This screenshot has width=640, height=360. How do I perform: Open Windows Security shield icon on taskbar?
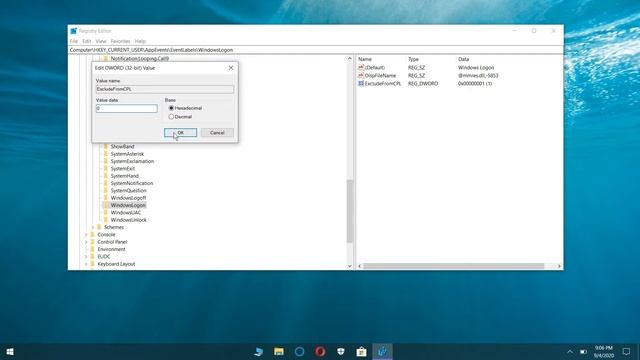[x=341, y=351]
